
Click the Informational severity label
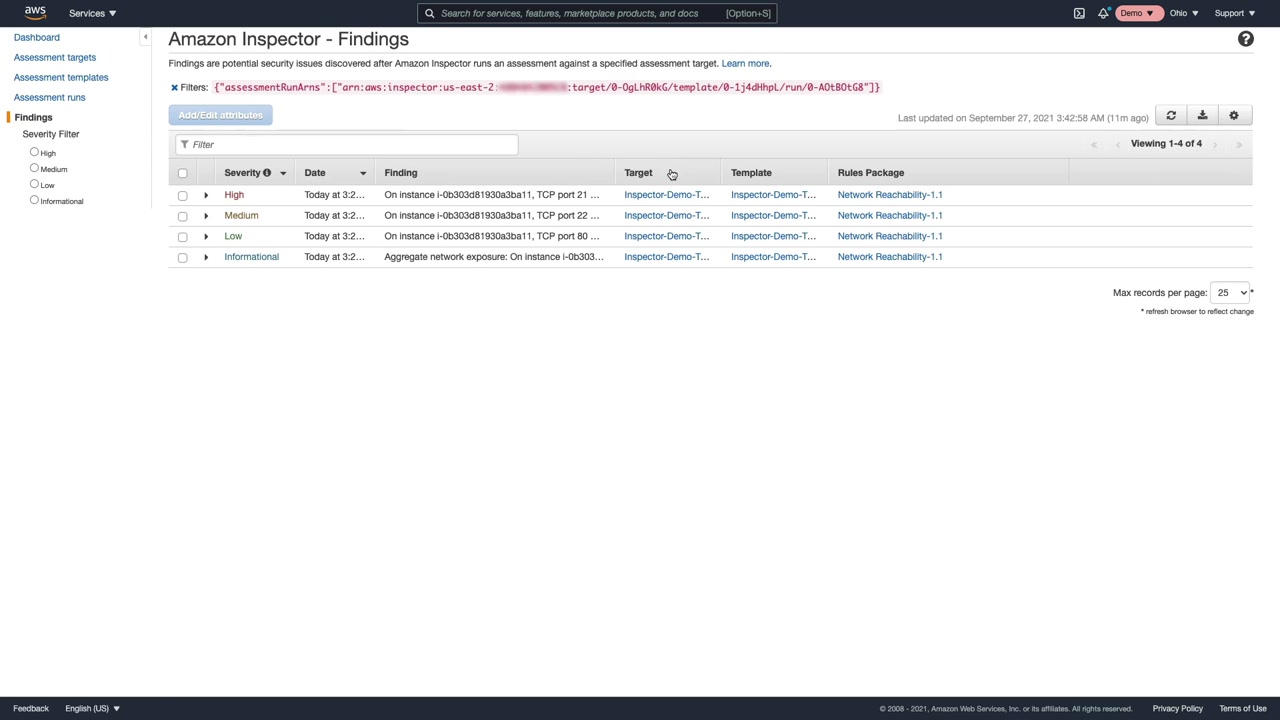[252, 257]
